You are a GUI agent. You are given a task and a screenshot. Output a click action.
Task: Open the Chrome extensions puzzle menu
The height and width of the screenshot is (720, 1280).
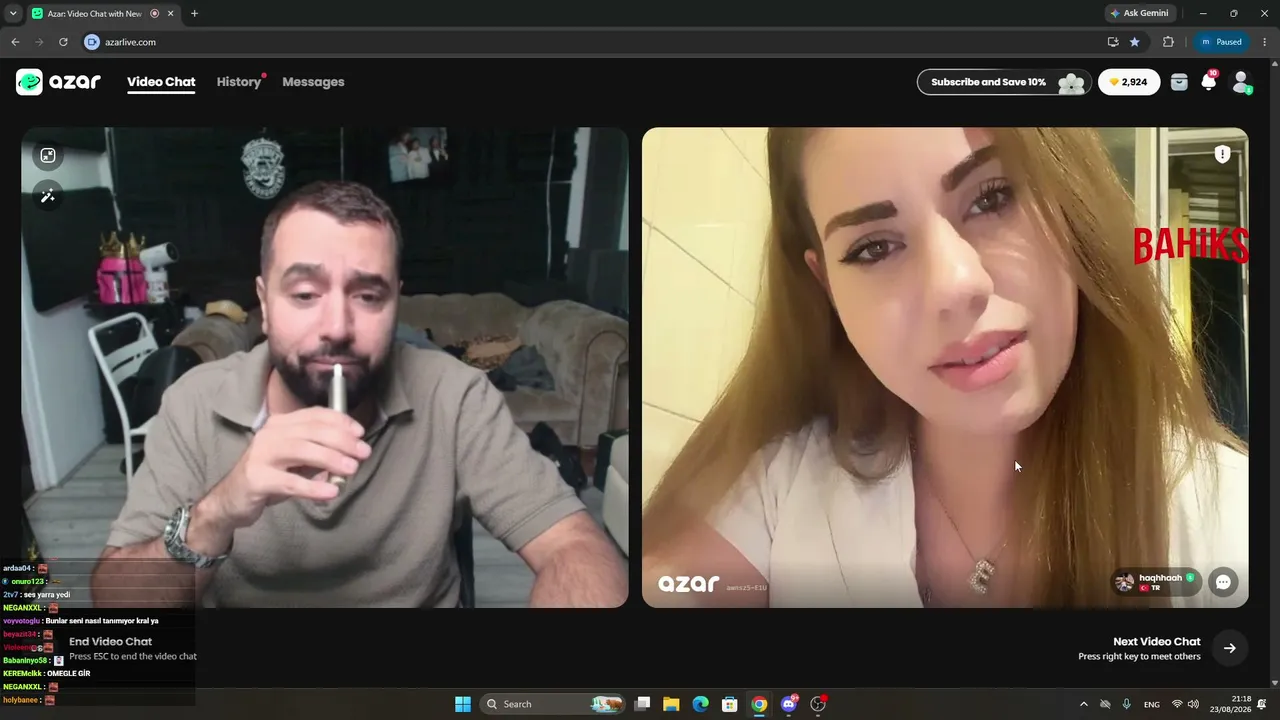click(x=1168, y=42)
